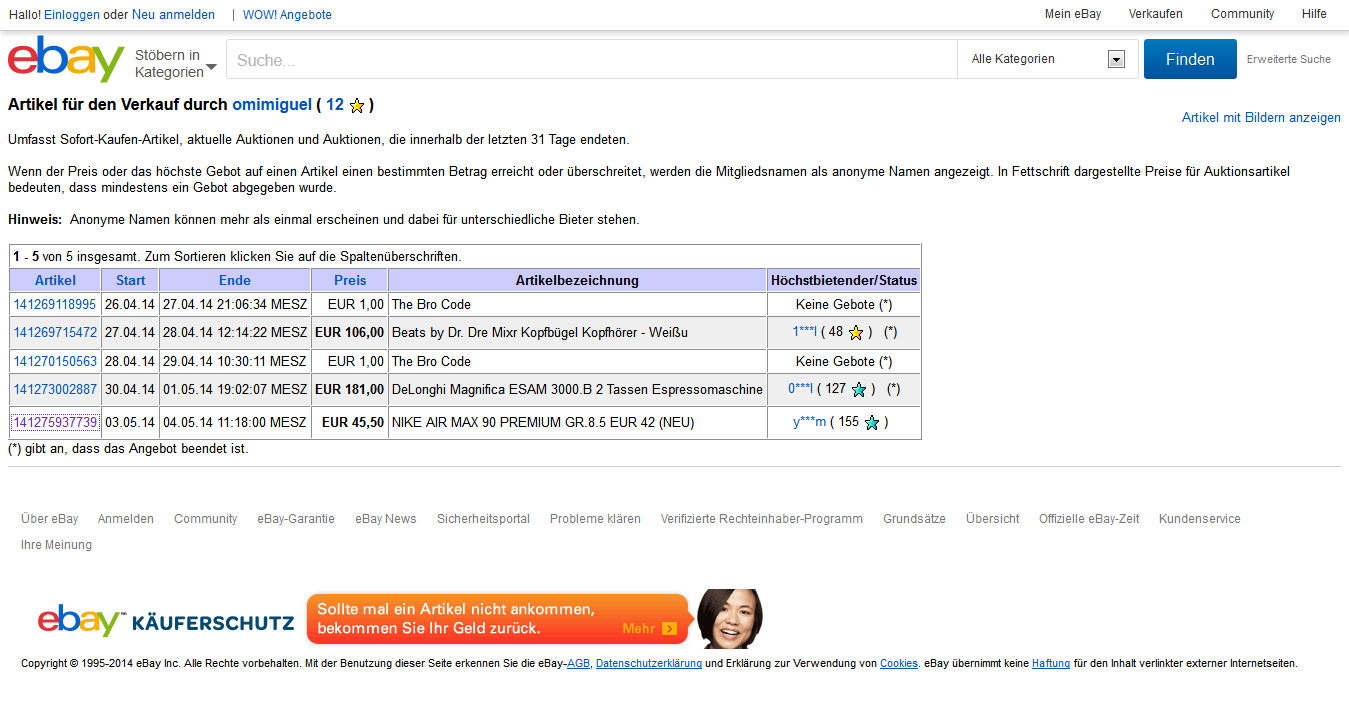This screenshot has height=722, width=1349.
Task: Click into the Suche search field
Action: coord(592,60)
